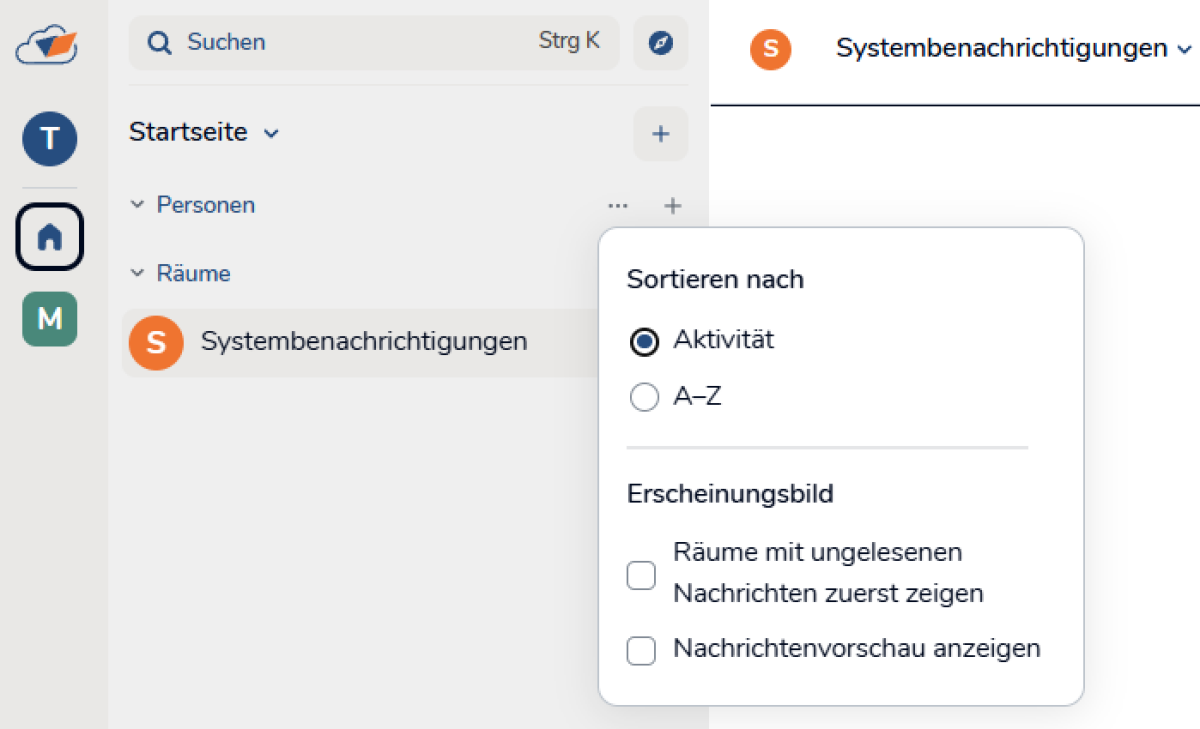Open the Systembenachrichtigungen room in the list

pos(363,342)
